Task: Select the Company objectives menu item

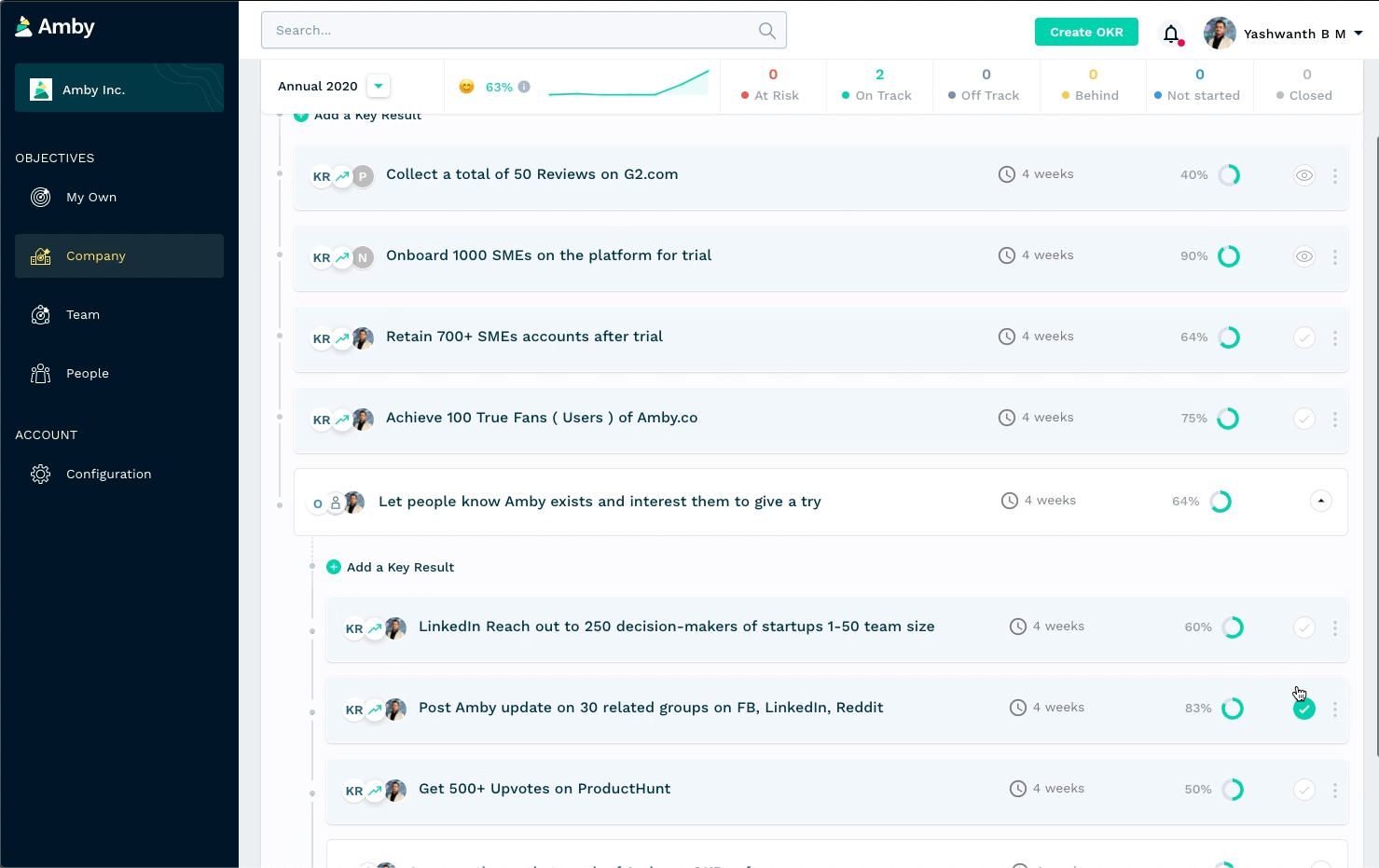Action: [119, 255]
